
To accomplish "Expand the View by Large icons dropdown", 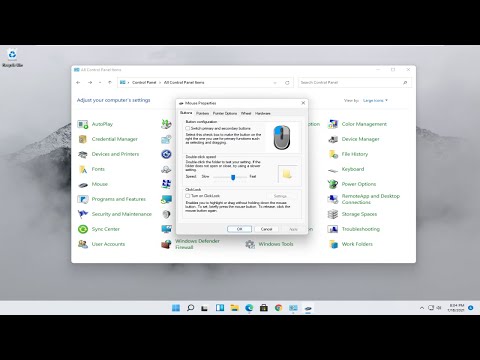I will pyautogui.click(x=375, y=100).
